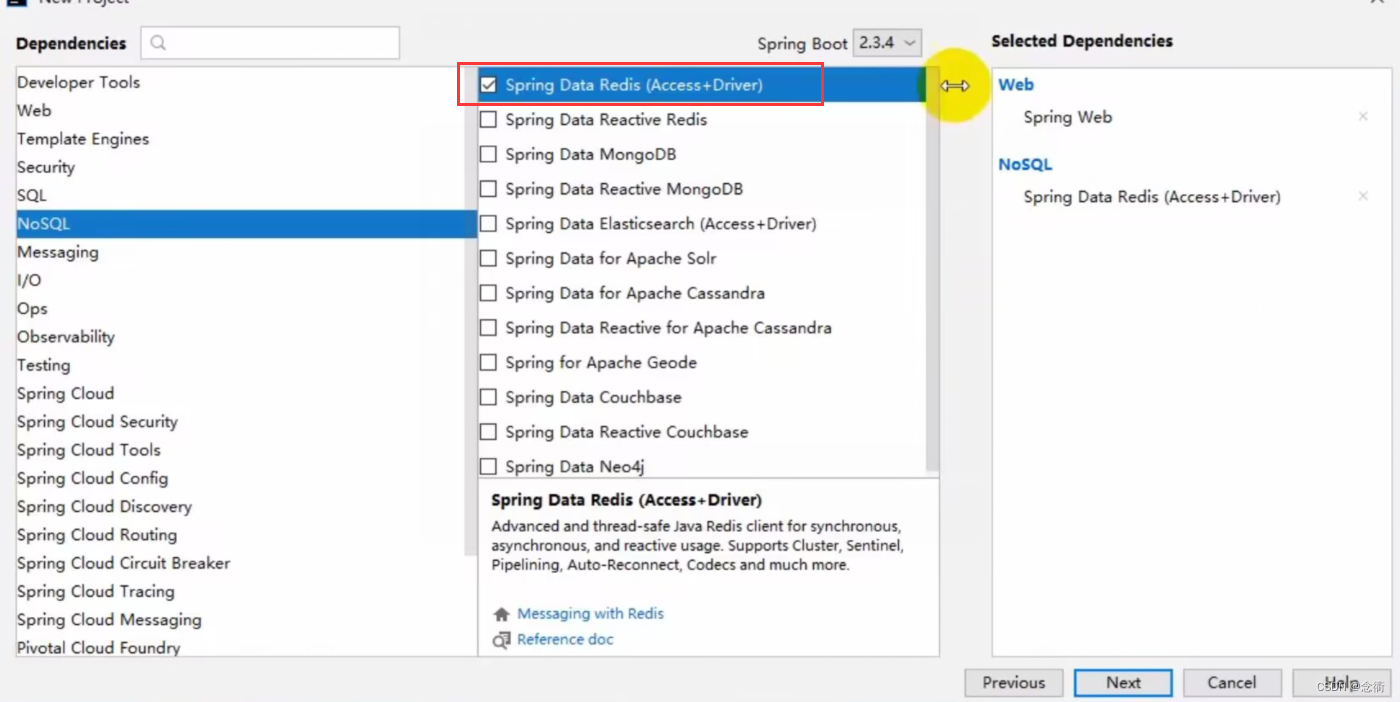Remove Spring Data Redis from selected dependencies
The height and width of the screenshot is (702, 1400).
(1363, 197)
